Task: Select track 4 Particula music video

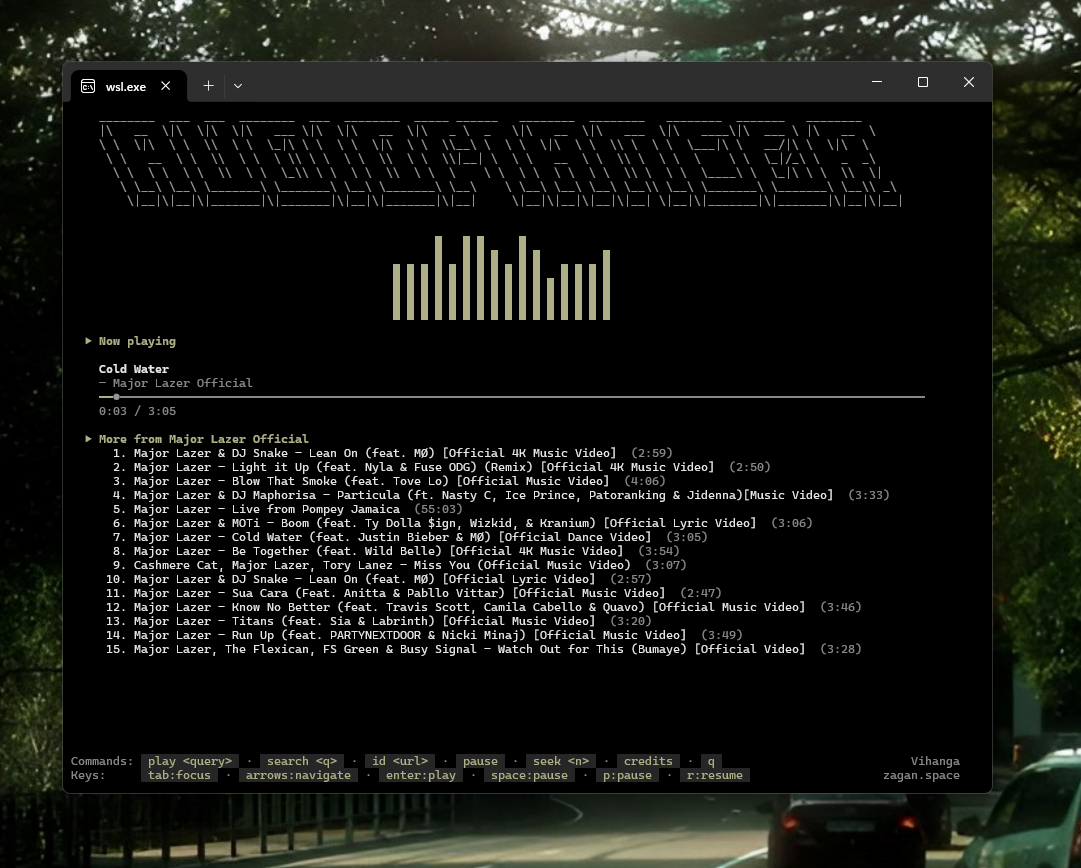Action: (x=501, y=495)
